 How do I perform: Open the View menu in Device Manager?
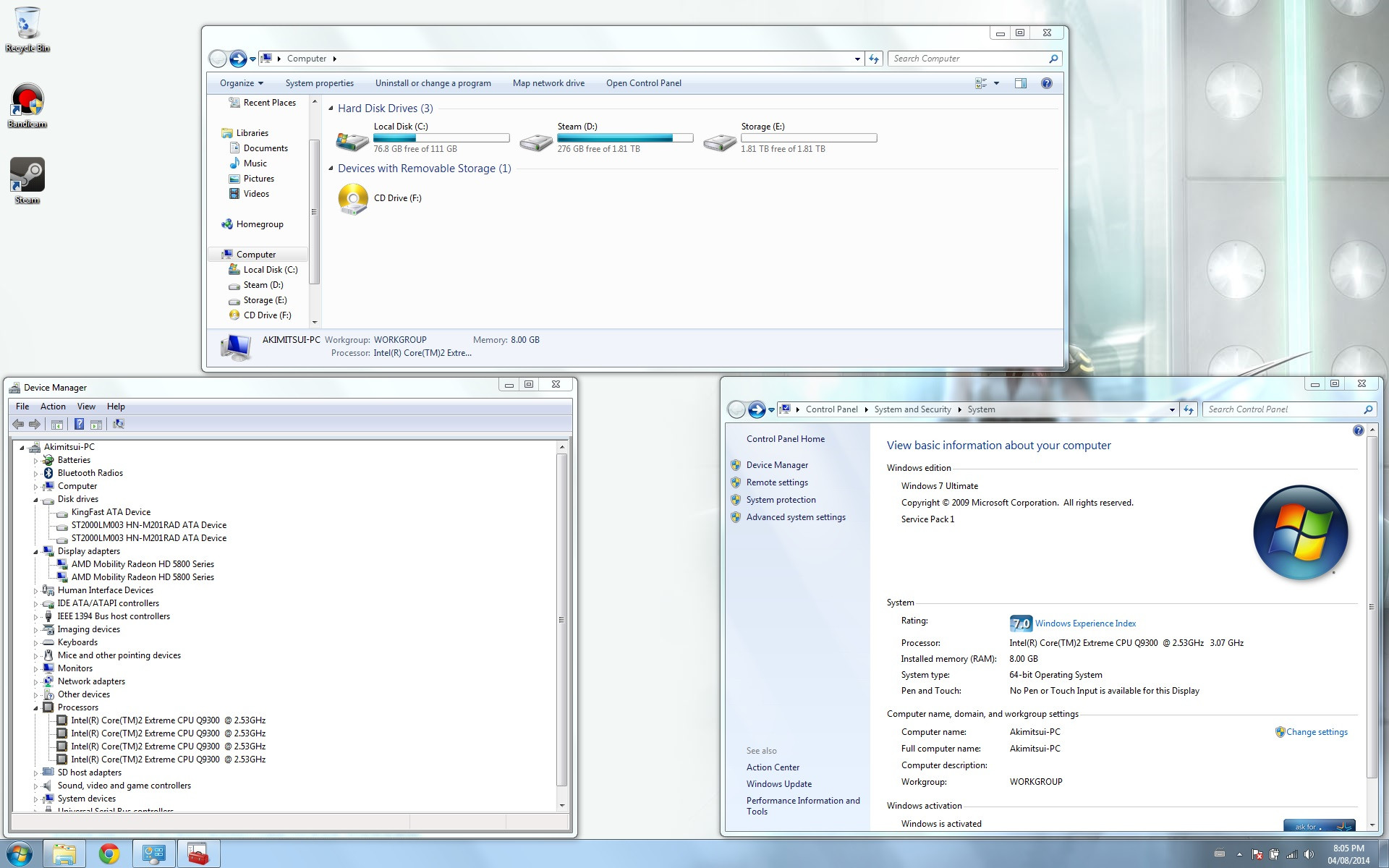86,407
